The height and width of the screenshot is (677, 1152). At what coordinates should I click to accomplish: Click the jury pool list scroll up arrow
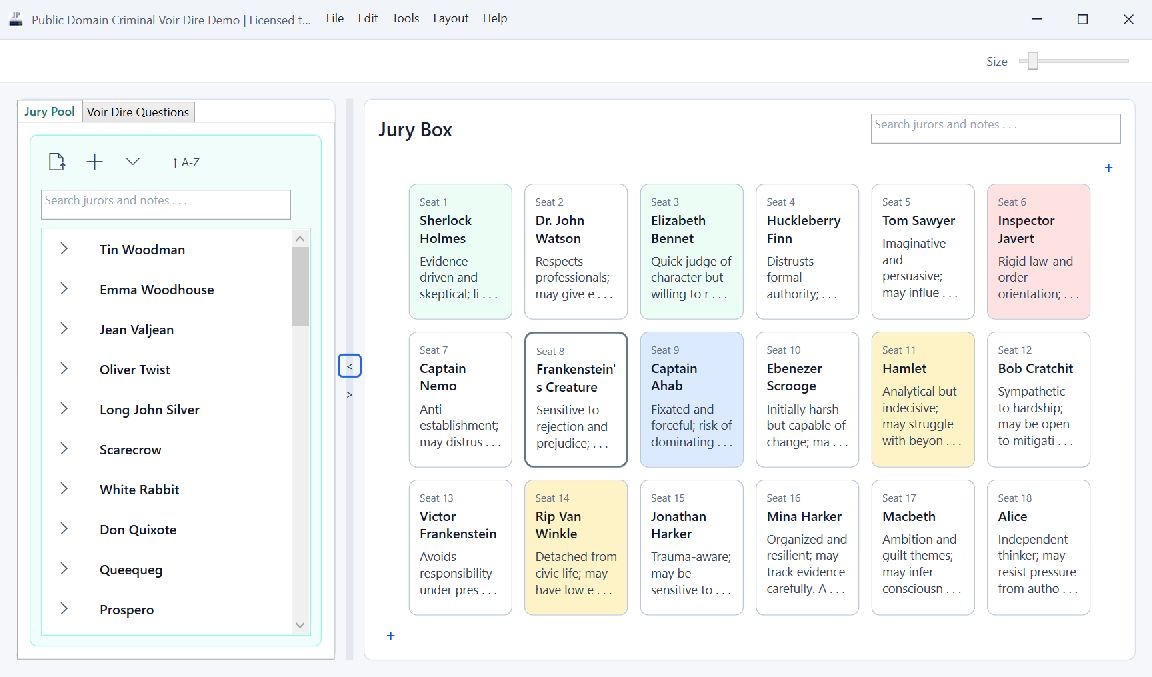pos(300,239)
